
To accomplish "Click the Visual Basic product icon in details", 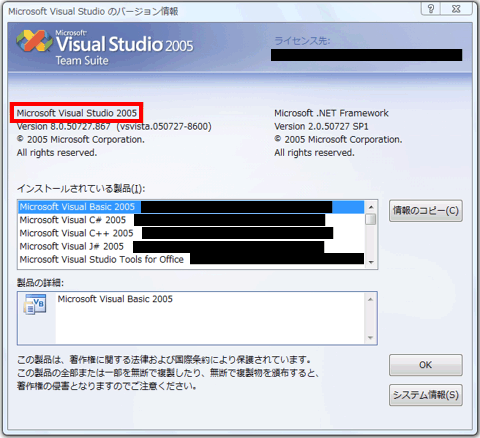I will coord(35,304).
